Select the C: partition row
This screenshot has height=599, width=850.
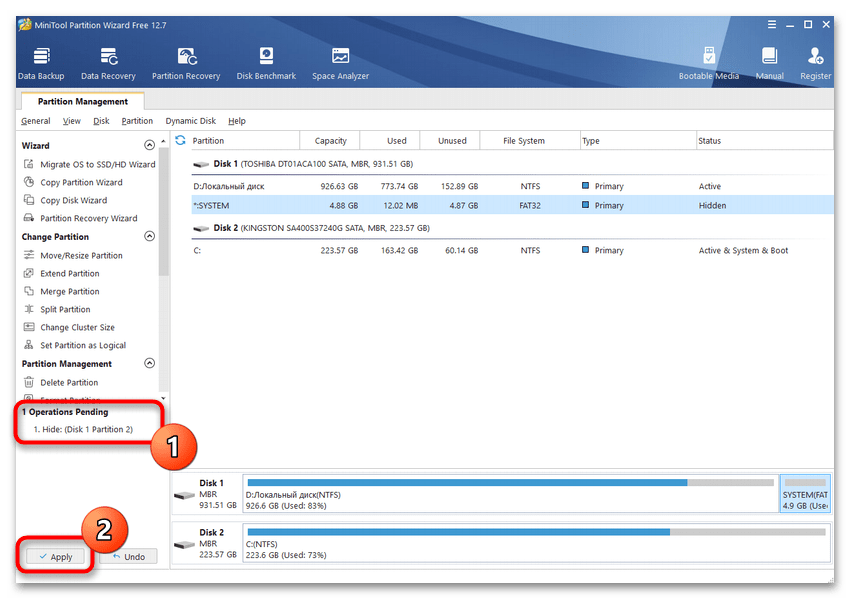(512, 250)
